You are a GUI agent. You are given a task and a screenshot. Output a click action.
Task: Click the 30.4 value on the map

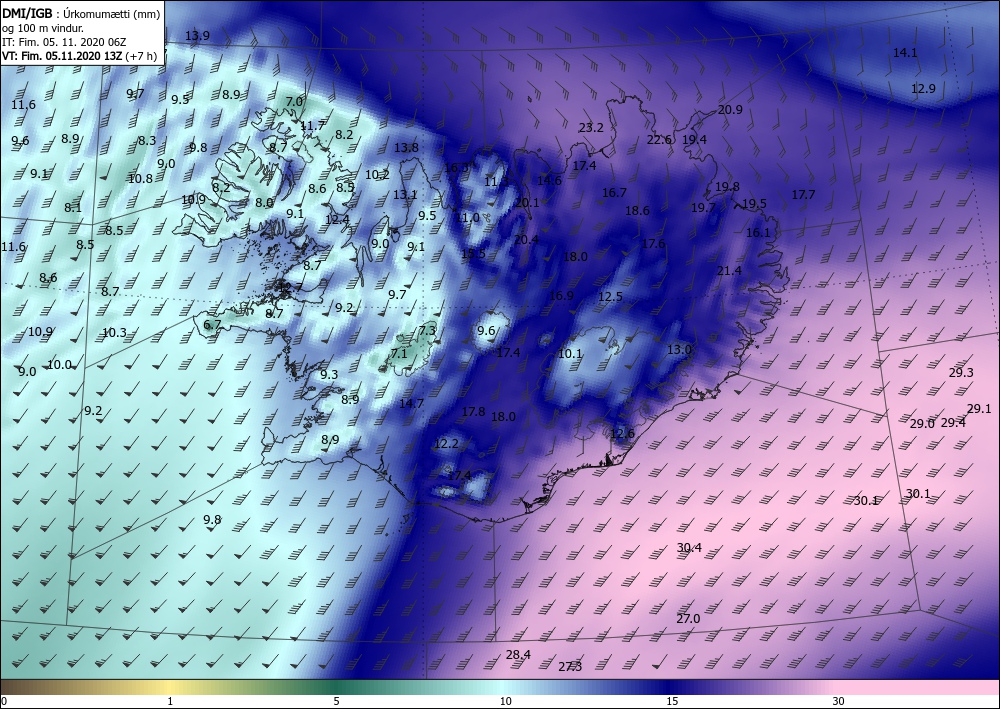(x=689, y=548)
